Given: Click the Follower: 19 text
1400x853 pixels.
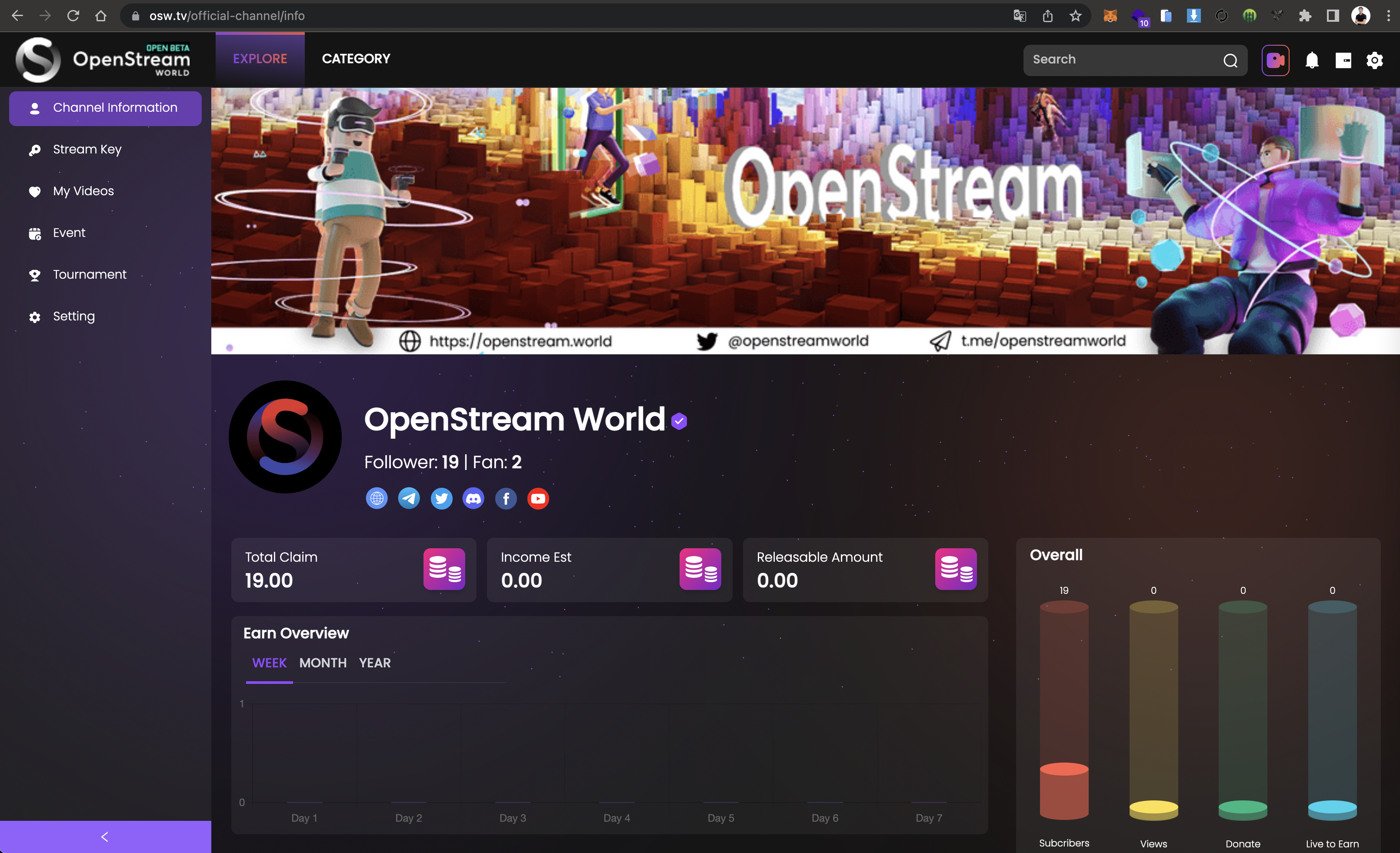Looking at the screenshot, I should (x=411, y=462).
